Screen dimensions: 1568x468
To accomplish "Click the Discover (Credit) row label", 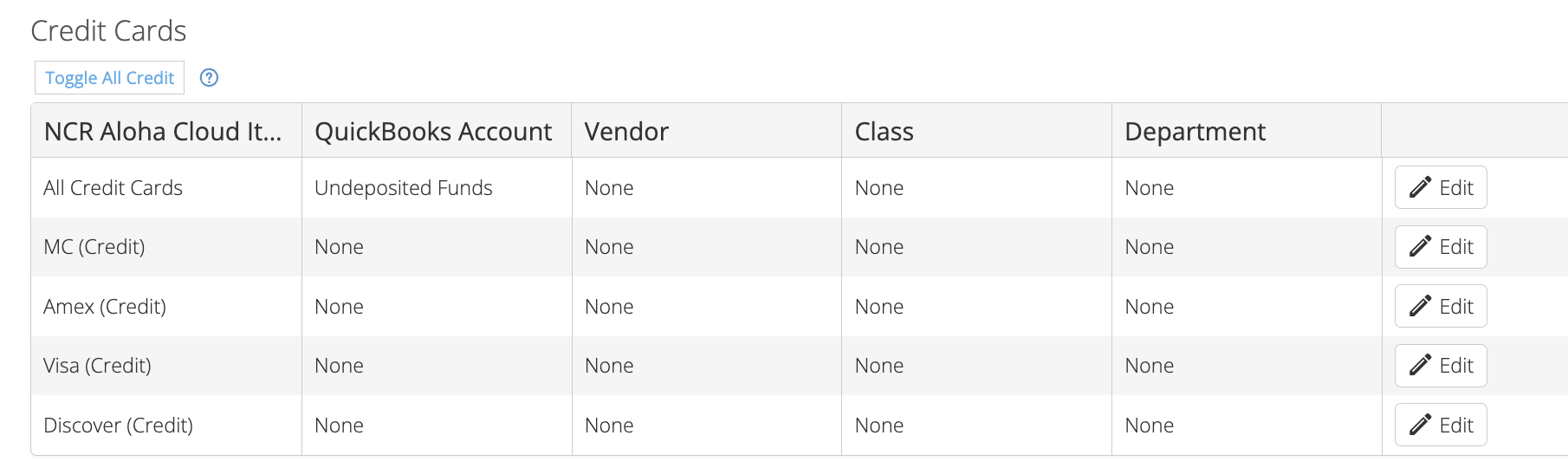I will tap(118, 426).
